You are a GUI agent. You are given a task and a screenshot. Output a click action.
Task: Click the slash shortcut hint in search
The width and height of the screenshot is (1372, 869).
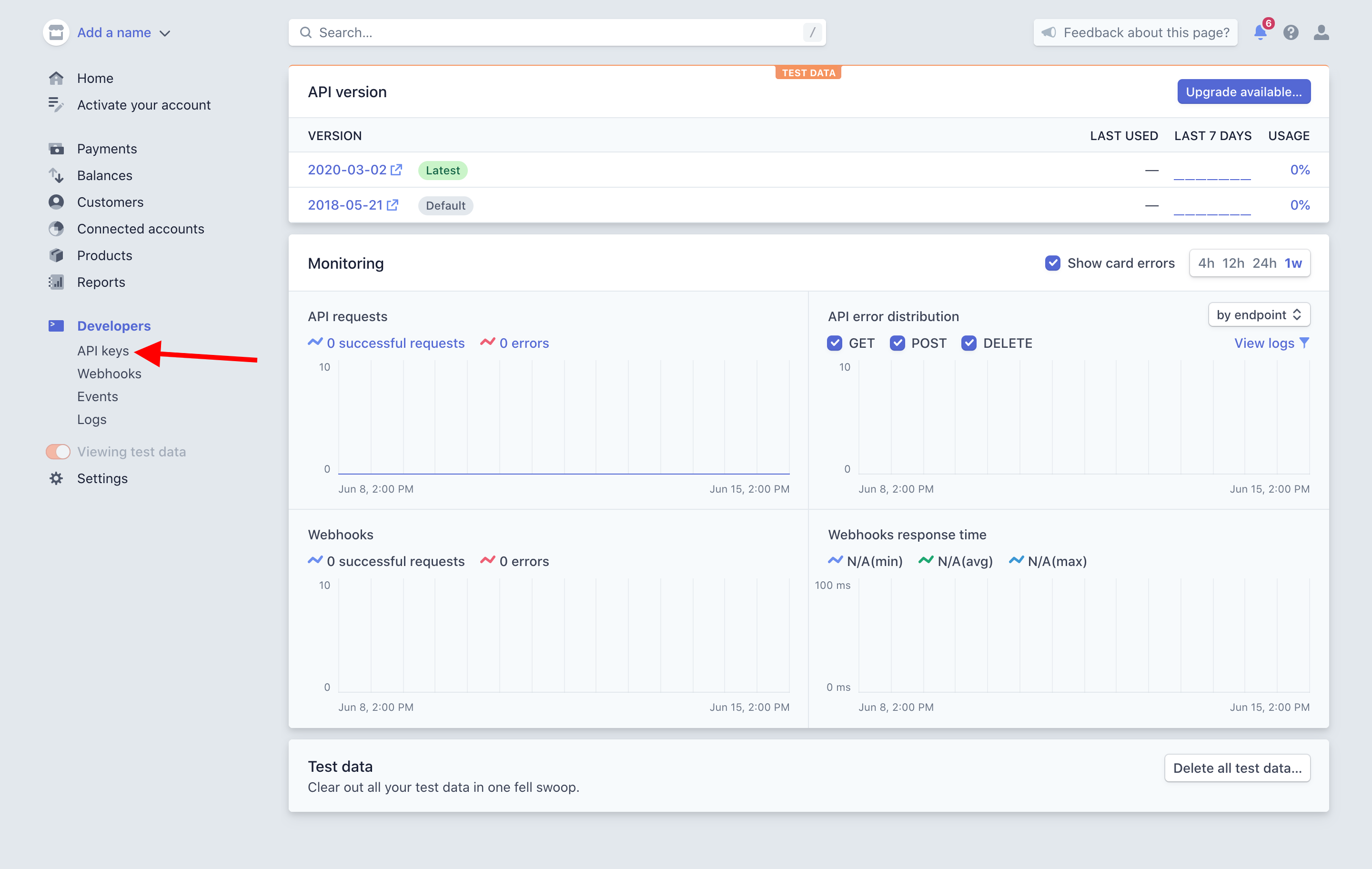click(813, 32)
